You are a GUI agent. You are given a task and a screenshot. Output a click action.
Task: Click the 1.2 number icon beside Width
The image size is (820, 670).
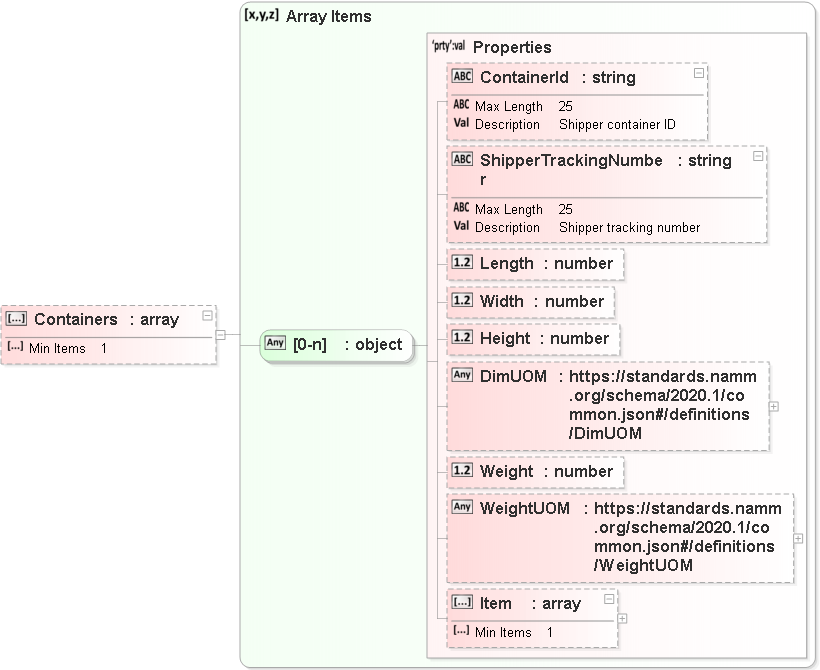[462, 300]
